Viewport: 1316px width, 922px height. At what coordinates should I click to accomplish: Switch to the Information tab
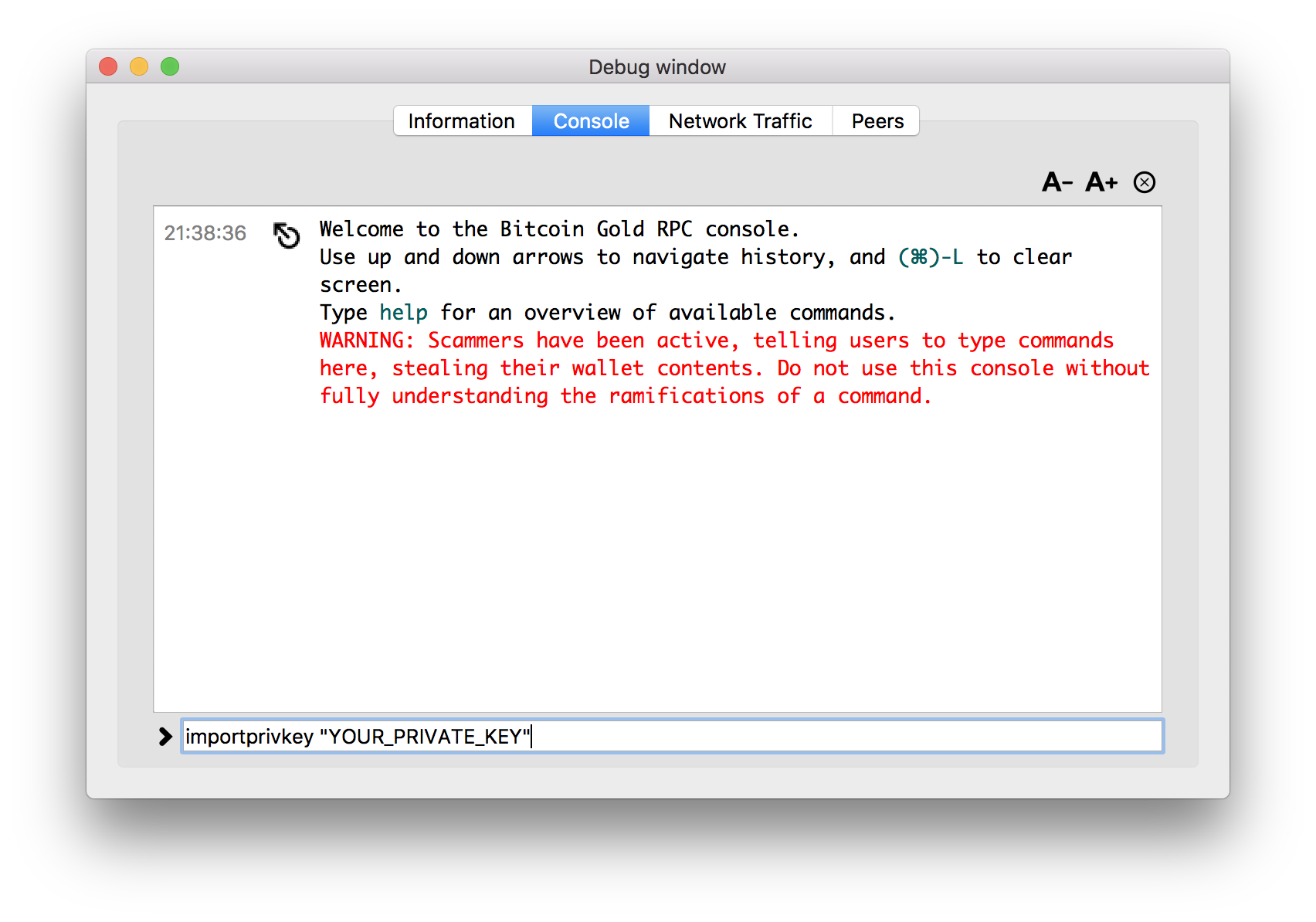[462, 121]
